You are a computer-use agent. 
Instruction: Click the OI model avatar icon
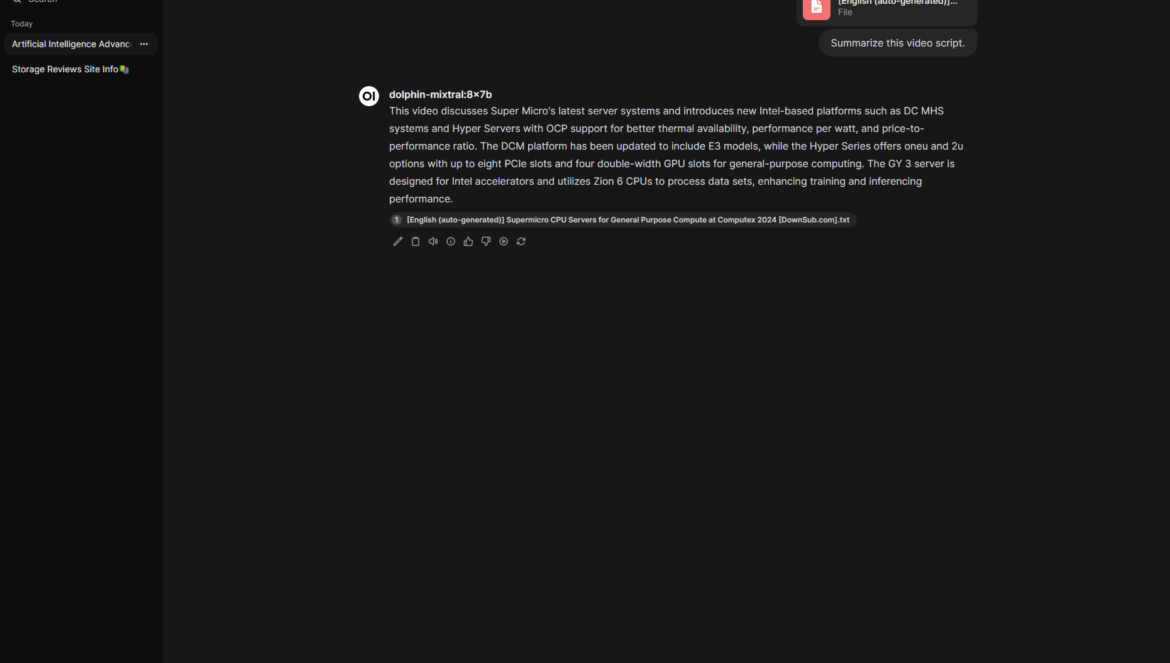(x=369, y=96)
